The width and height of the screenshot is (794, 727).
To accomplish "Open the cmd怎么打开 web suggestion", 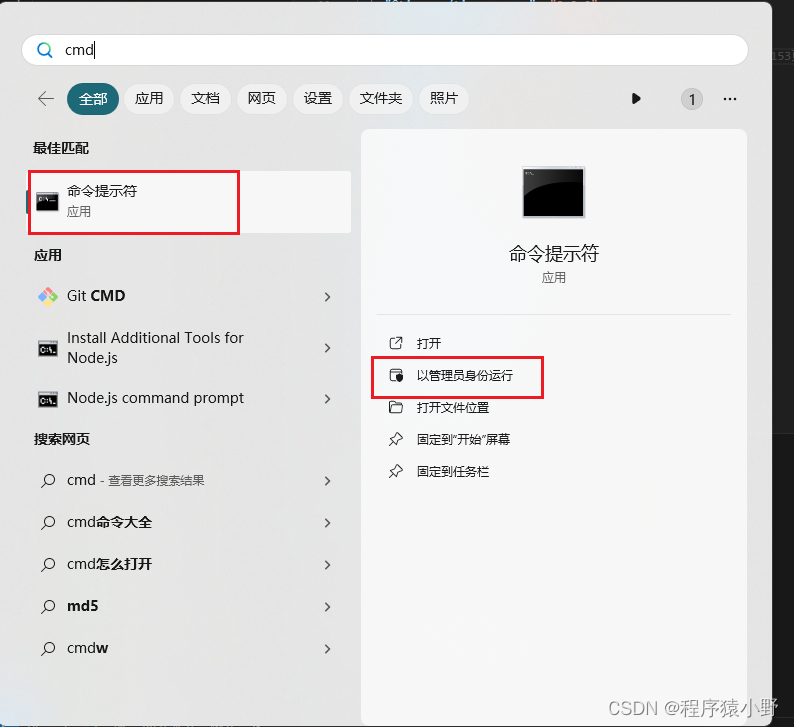I will click(x=110, y=564).
